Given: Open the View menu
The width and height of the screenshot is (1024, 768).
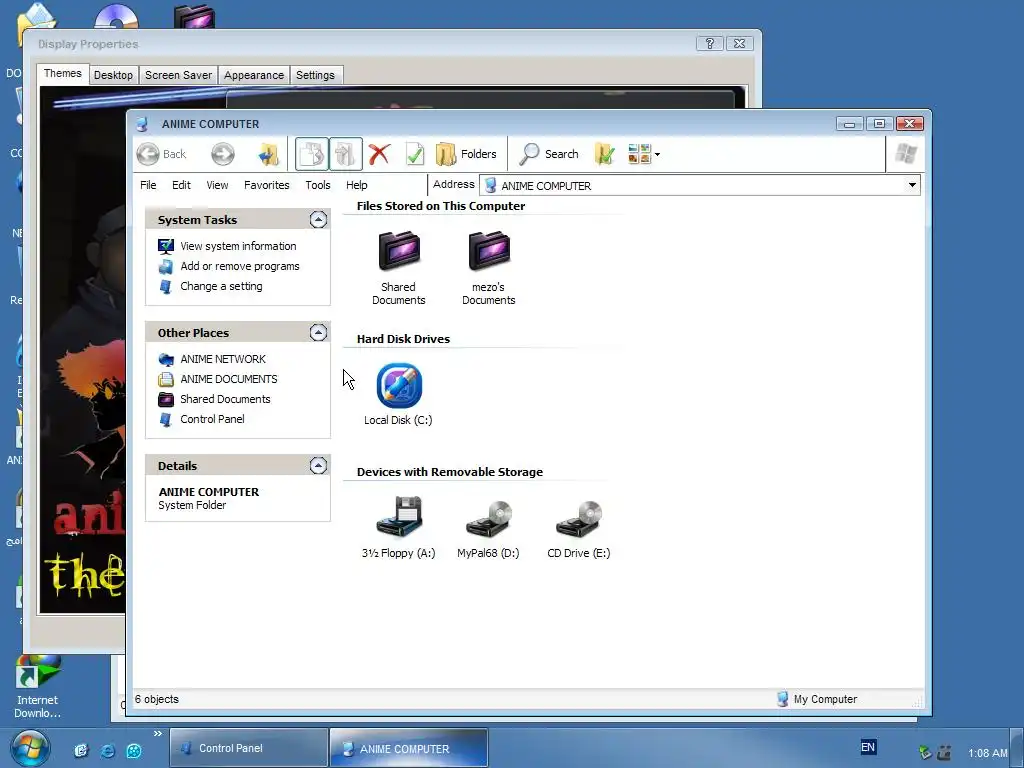Looking at the screenshot, I should pos(217,185).
